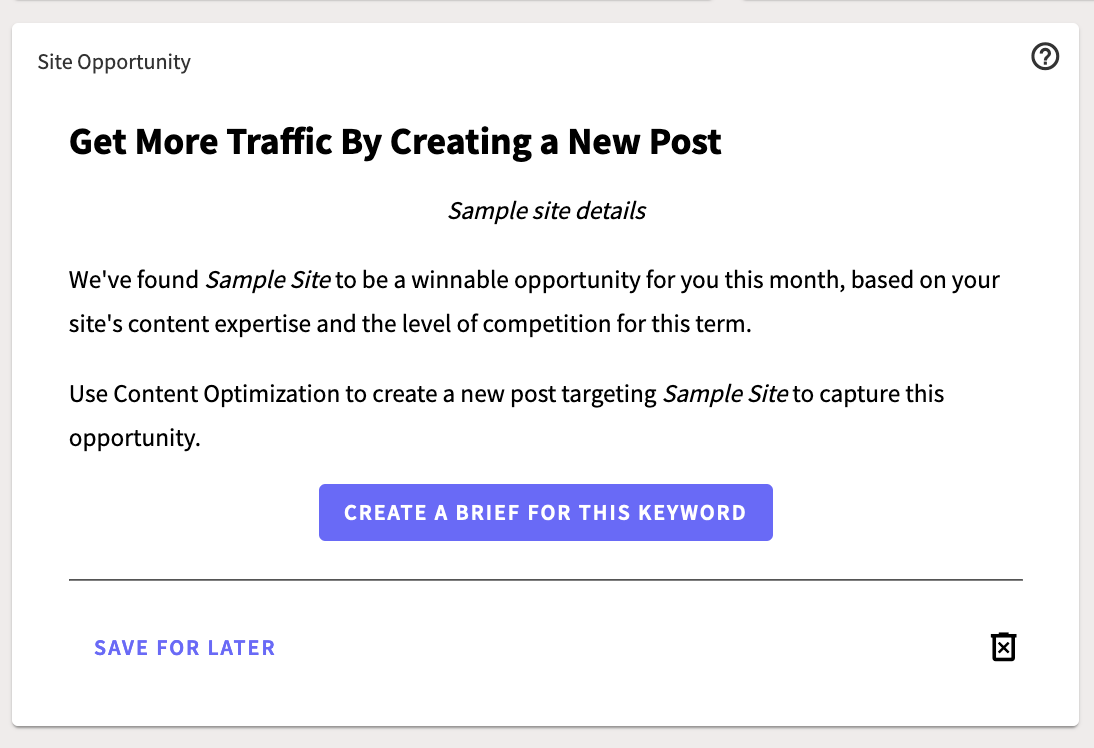Screen dimensions: 1094x748
Task: Click the phrase "to capture this"
Action: (x=869, y=394)
